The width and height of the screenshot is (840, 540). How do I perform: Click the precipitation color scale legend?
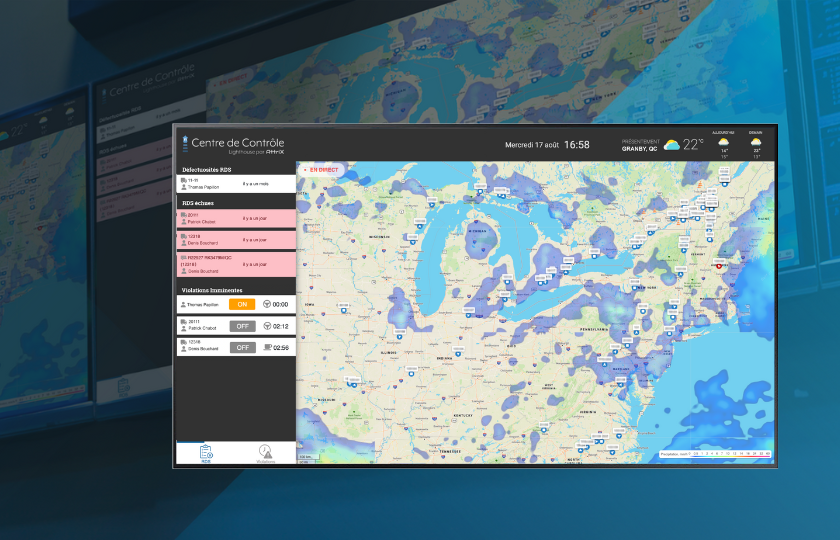point(715,454)
